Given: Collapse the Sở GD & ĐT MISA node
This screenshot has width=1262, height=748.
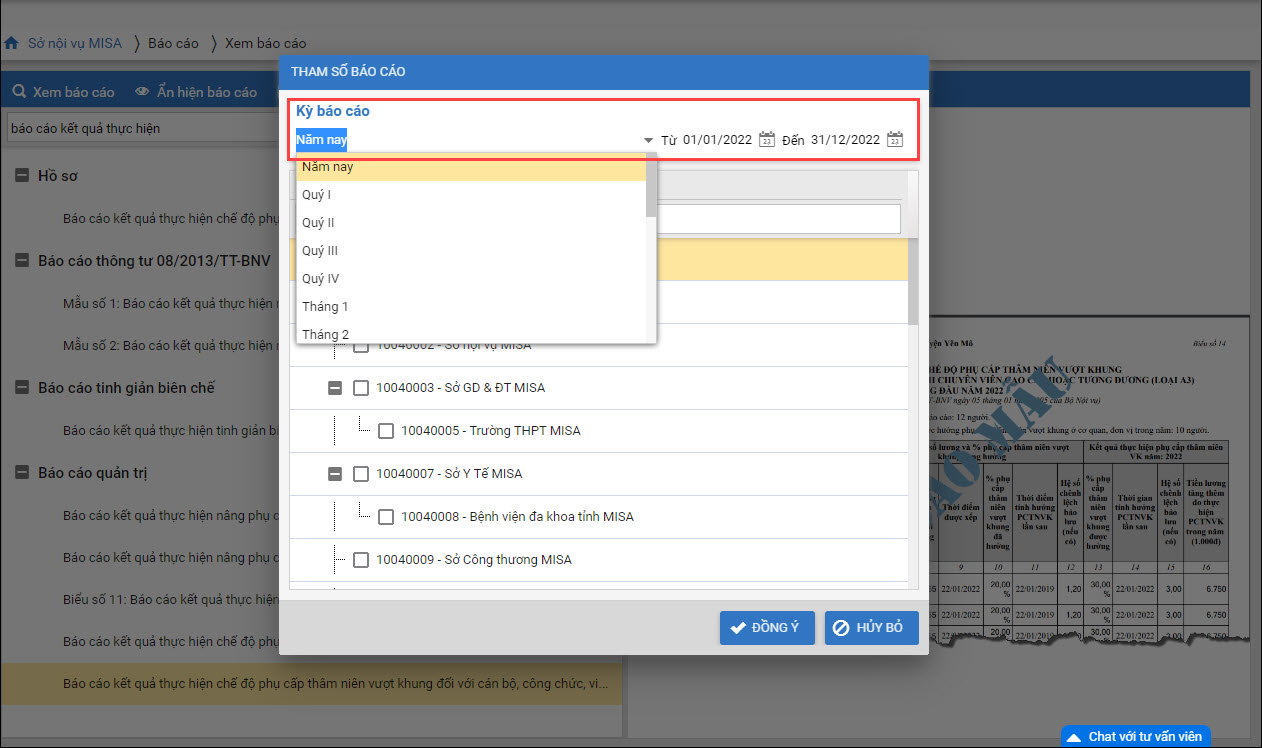Looking at the screenshot, I should [336, 388].
